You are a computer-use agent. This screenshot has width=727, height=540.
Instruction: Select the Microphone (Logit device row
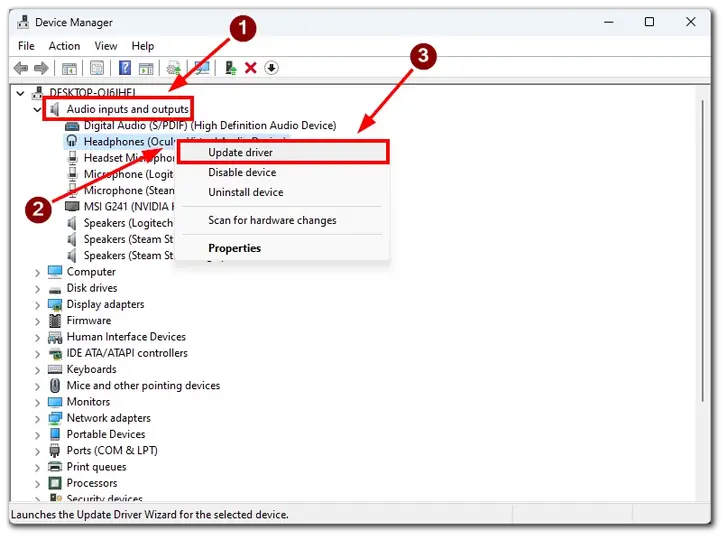(120, 174)
